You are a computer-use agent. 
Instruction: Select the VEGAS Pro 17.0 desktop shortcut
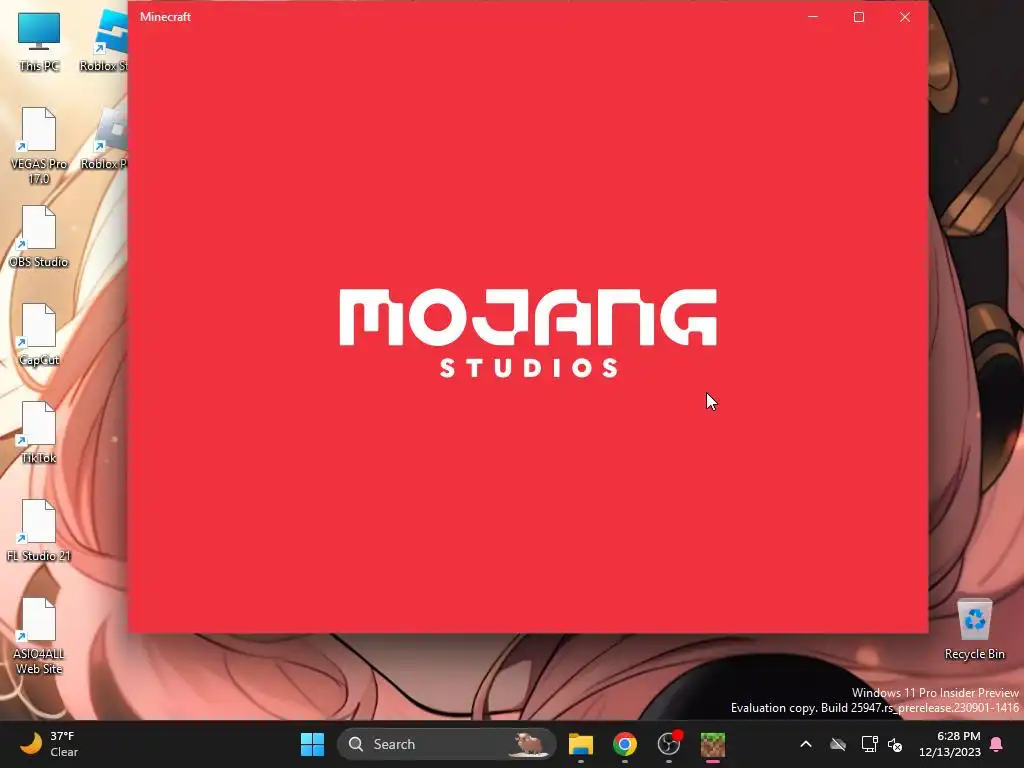click(39, 145)
